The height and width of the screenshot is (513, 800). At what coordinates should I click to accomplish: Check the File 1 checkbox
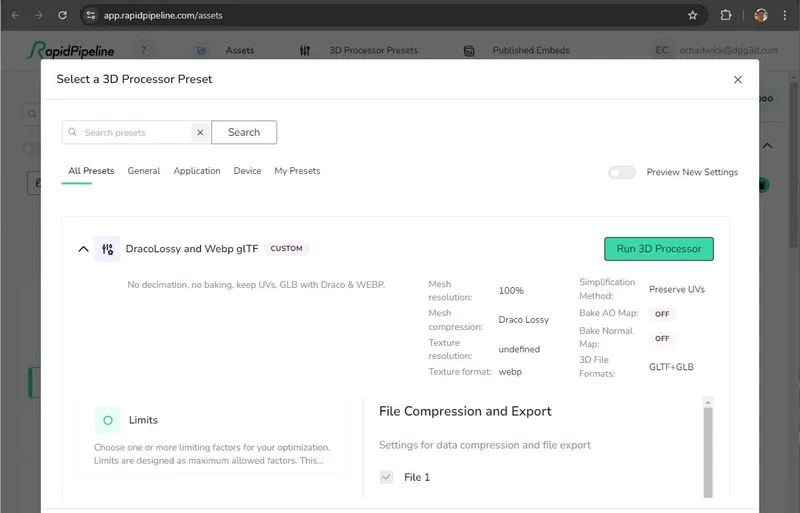tap(386, 477)
